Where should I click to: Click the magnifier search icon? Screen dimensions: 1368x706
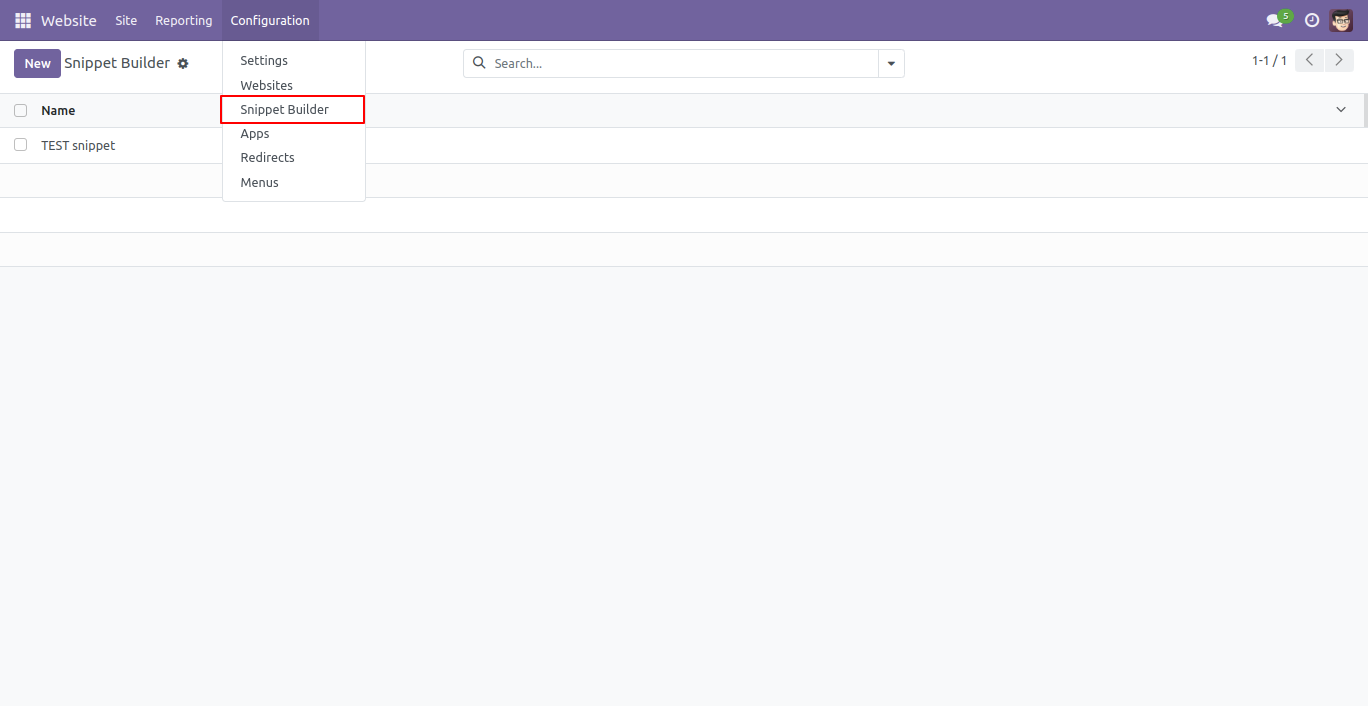click(x=479, y=63)
